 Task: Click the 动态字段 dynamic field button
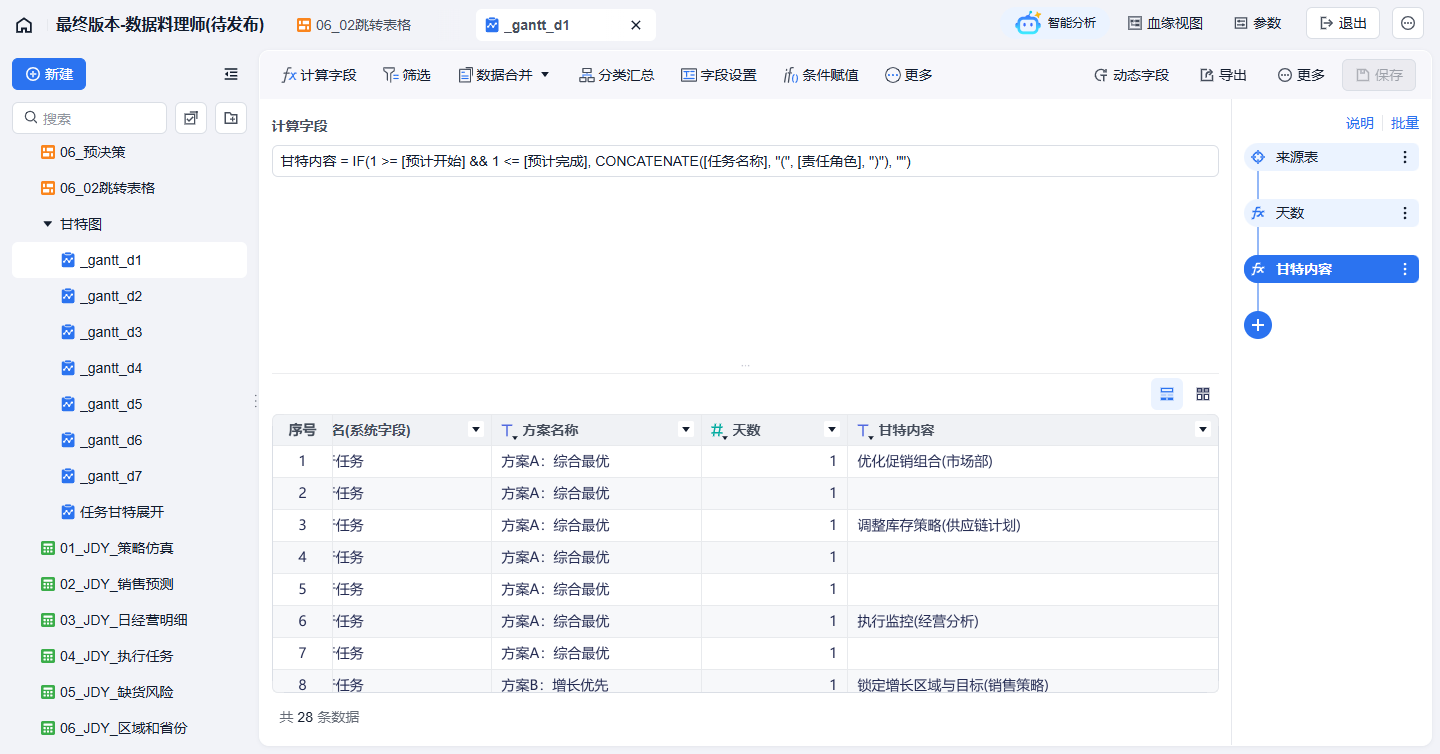point(1132,75)
